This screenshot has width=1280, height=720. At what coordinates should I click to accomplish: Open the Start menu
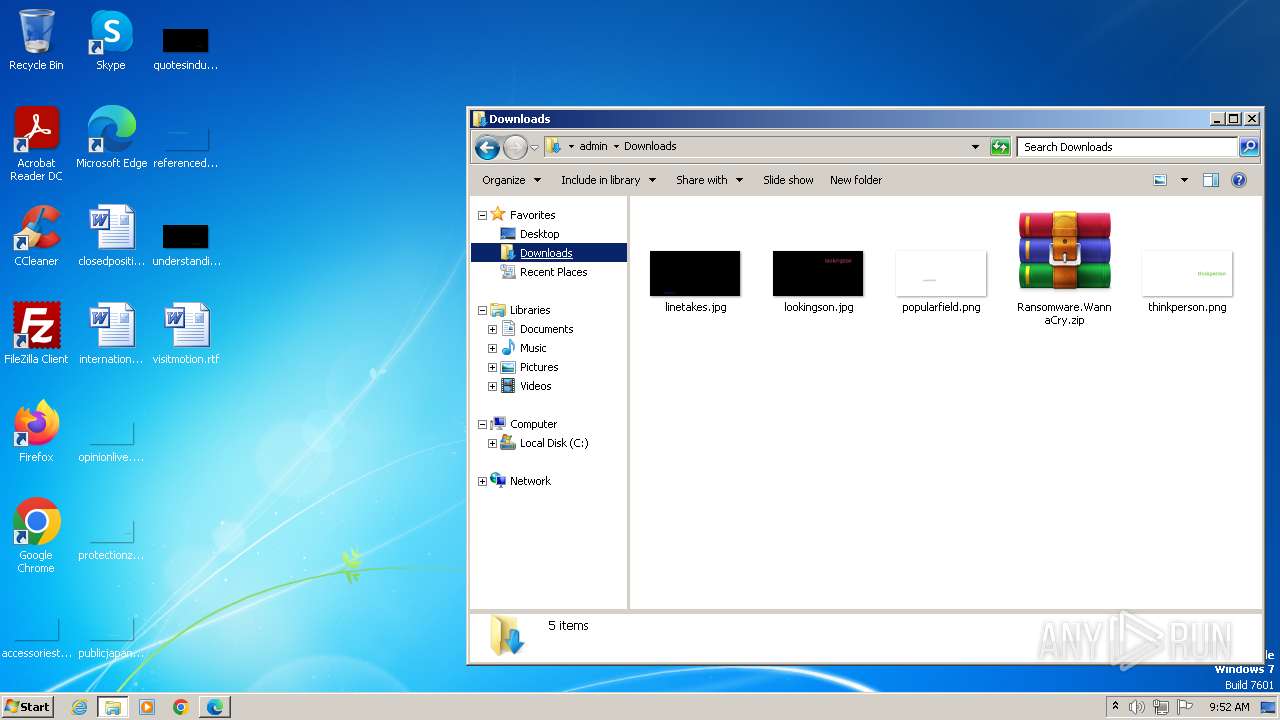(27, 706)
